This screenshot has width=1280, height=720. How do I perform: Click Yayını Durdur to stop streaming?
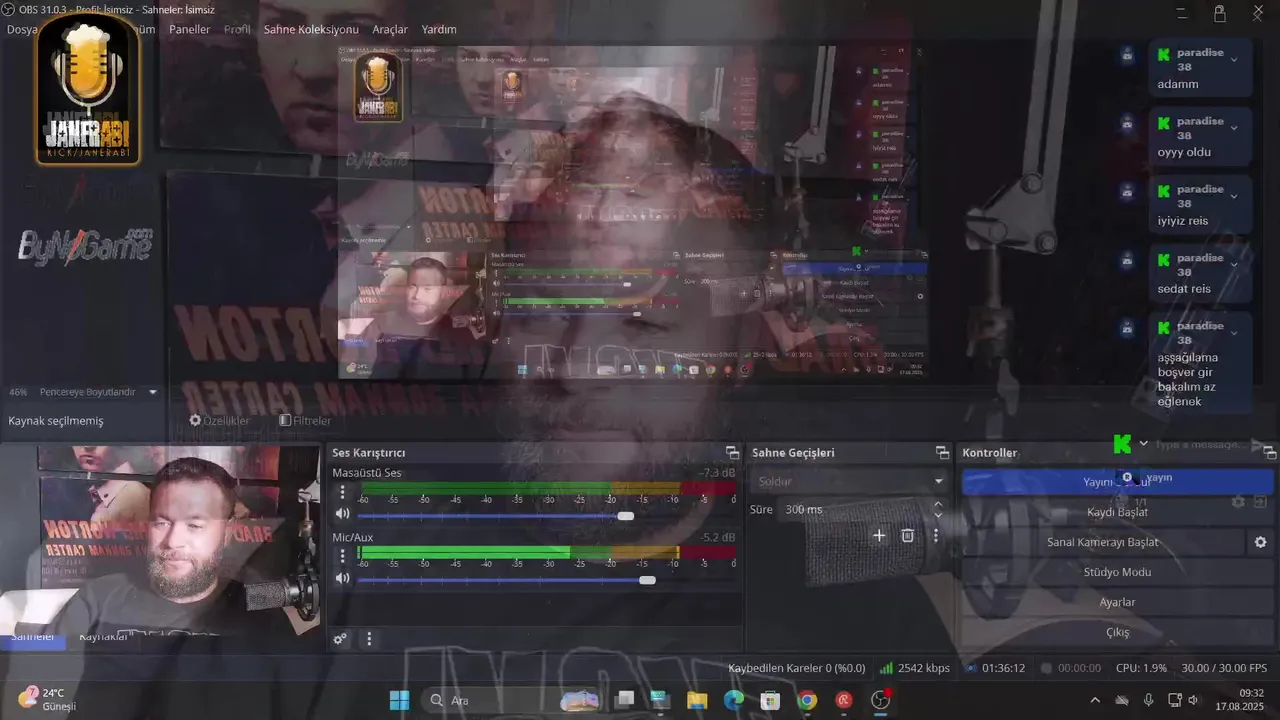click(x=1117, y=482)
